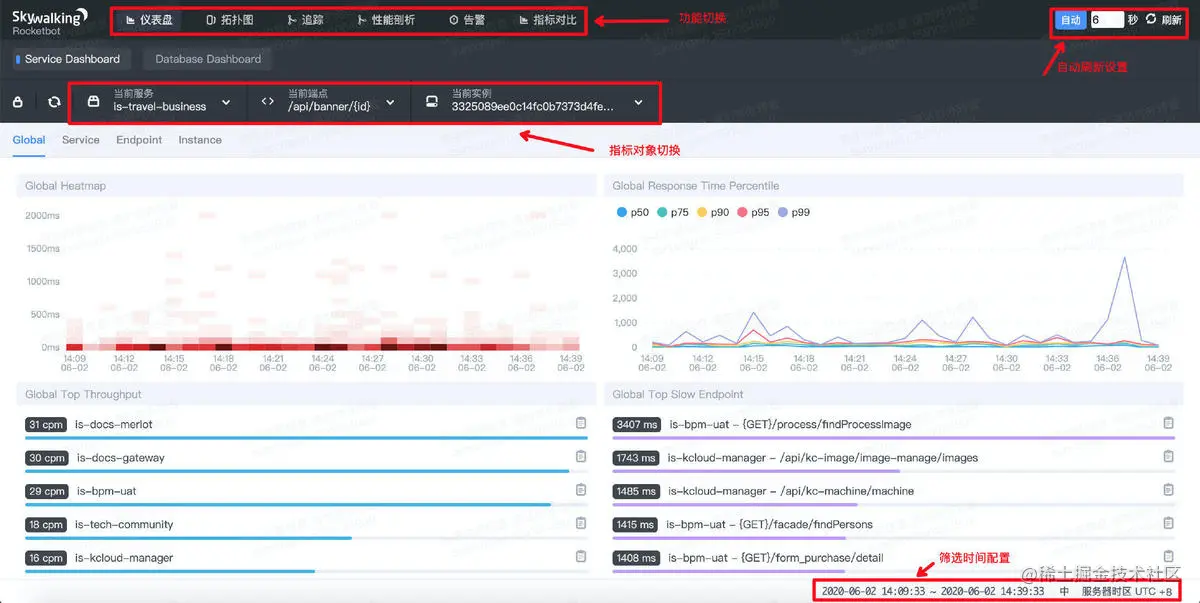Open the 当前服务 is-travel-business dropdown

158,100
